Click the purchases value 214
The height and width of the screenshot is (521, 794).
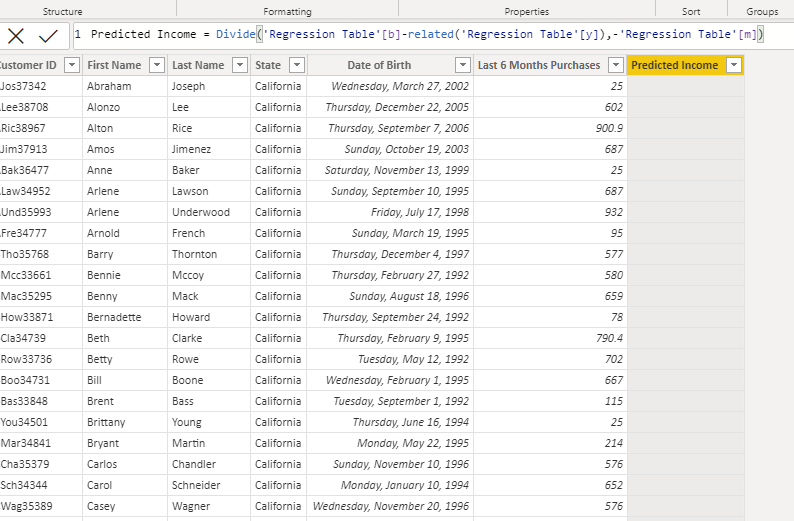click(x=614, y=444)
